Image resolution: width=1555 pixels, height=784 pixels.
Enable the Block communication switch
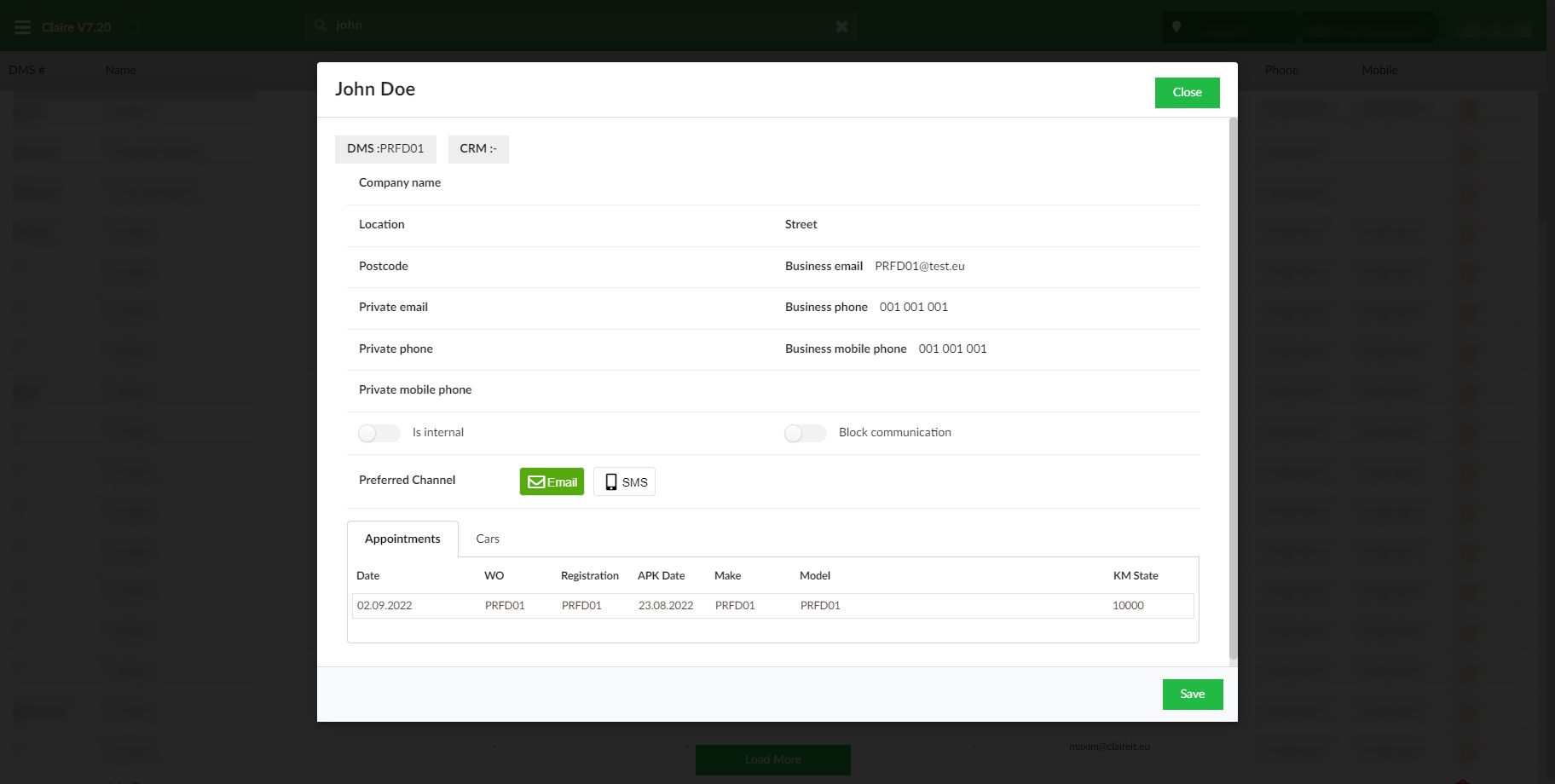point(805,433)
